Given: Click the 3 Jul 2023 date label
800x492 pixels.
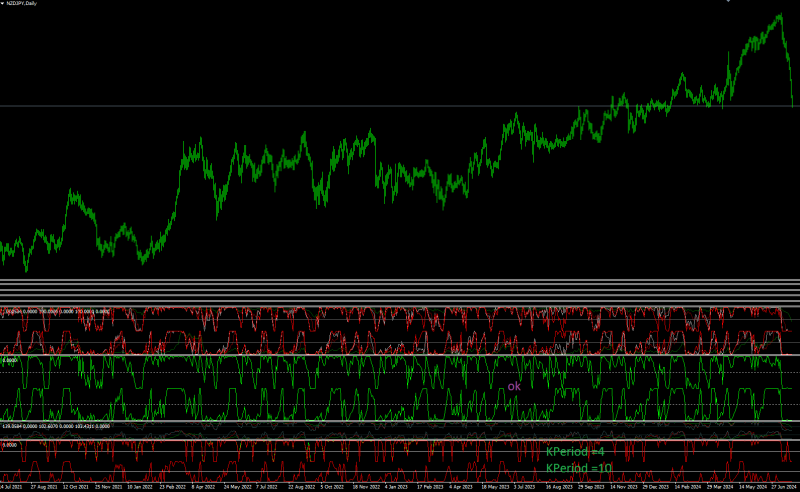Looking at the screenshot, I should pyautogui.click(x=524, y=487).
